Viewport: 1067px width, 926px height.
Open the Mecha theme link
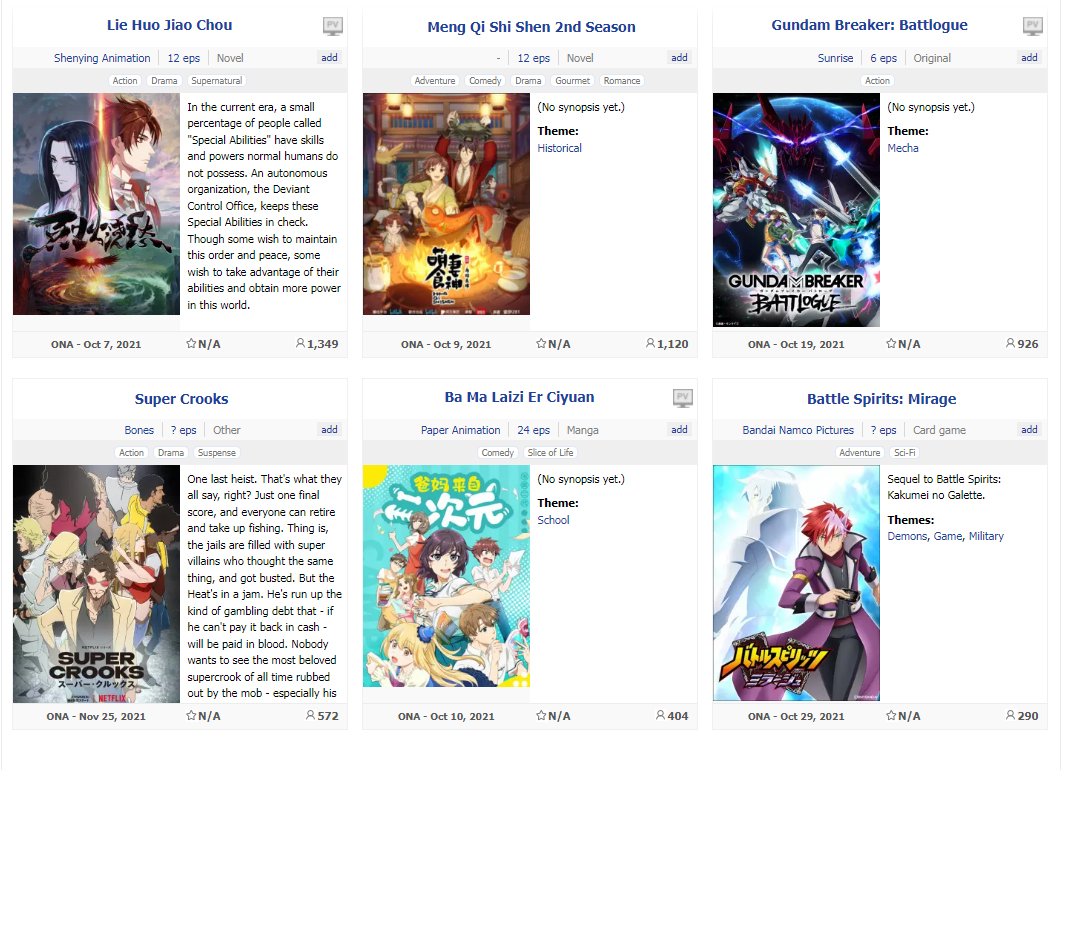(902, 148)
